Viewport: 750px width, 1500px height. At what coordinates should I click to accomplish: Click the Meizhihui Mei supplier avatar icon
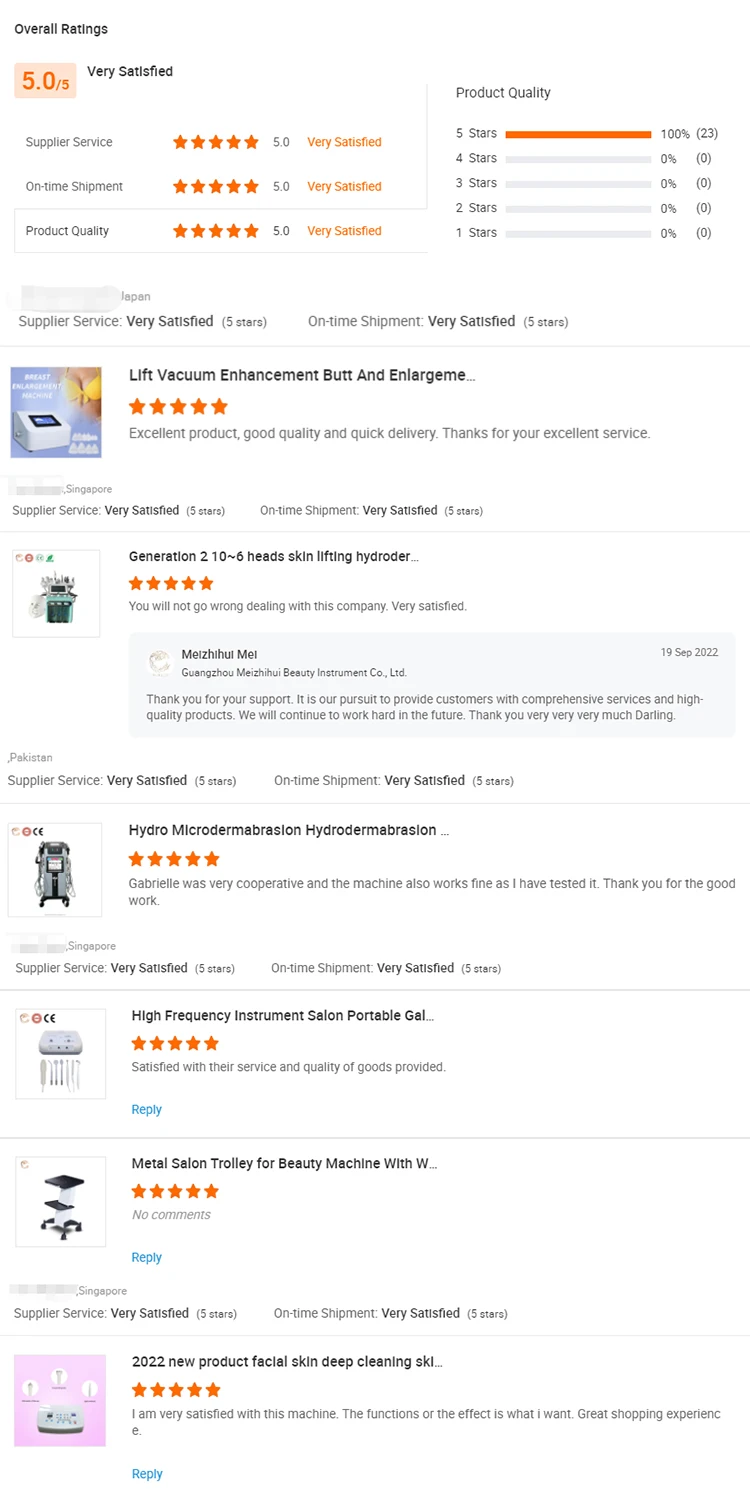click(x=160, y=662)
